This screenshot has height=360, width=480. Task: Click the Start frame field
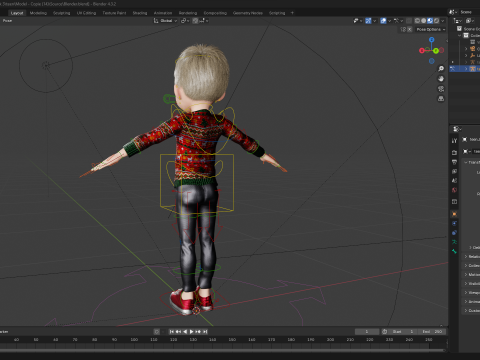click(403, 332)
